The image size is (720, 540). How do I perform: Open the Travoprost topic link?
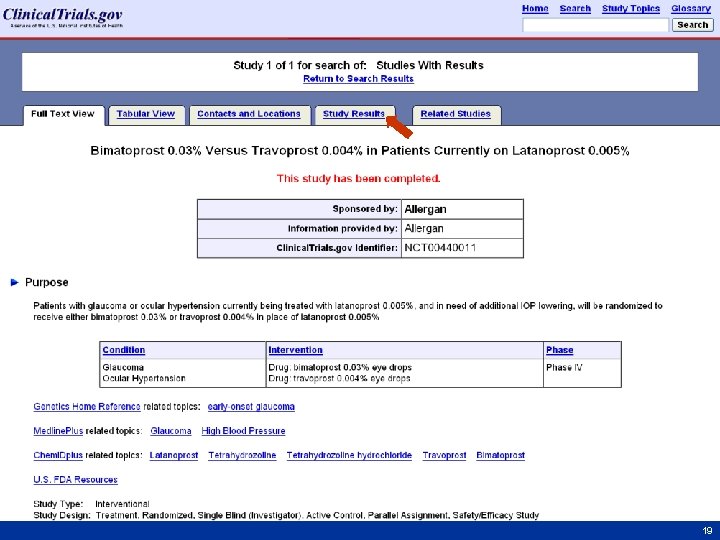click(444, 455)
